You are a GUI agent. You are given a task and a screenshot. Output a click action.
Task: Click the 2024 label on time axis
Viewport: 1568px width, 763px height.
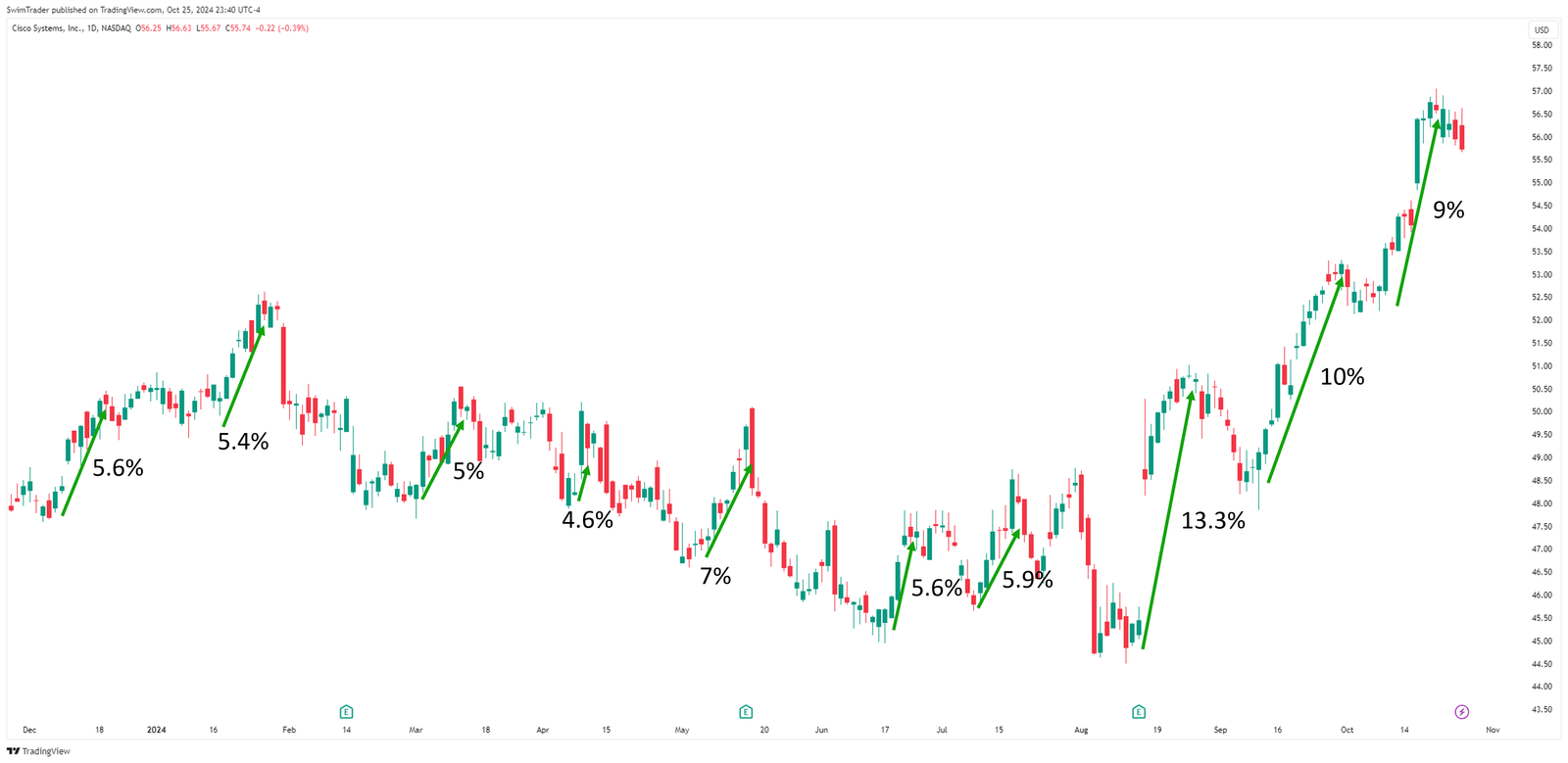[x=157, y=730]
